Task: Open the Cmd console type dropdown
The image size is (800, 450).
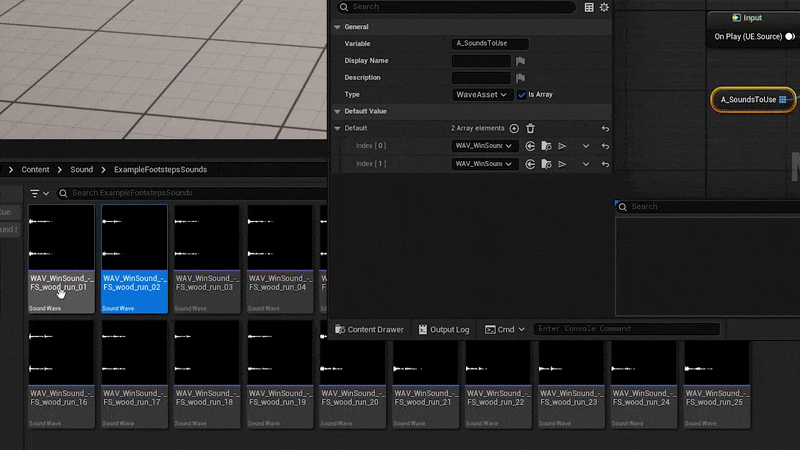Action: click(505, 330)
